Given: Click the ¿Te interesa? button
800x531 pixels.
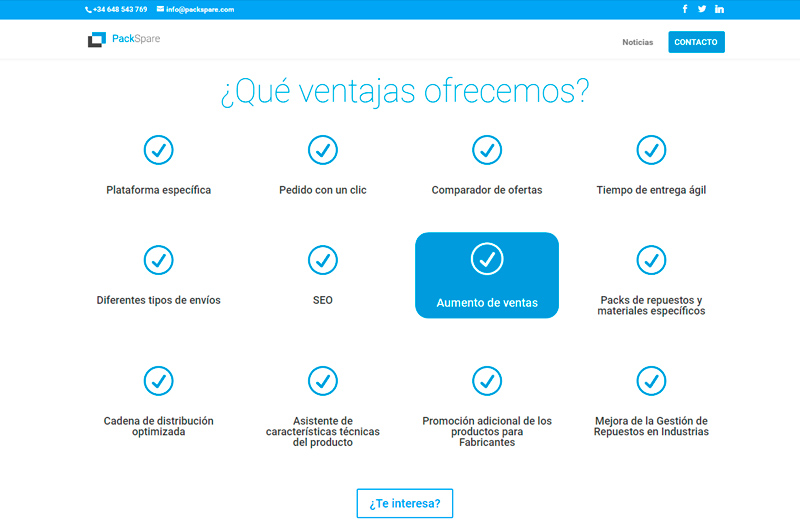Looking at the screenshot, I should [405, 503].
